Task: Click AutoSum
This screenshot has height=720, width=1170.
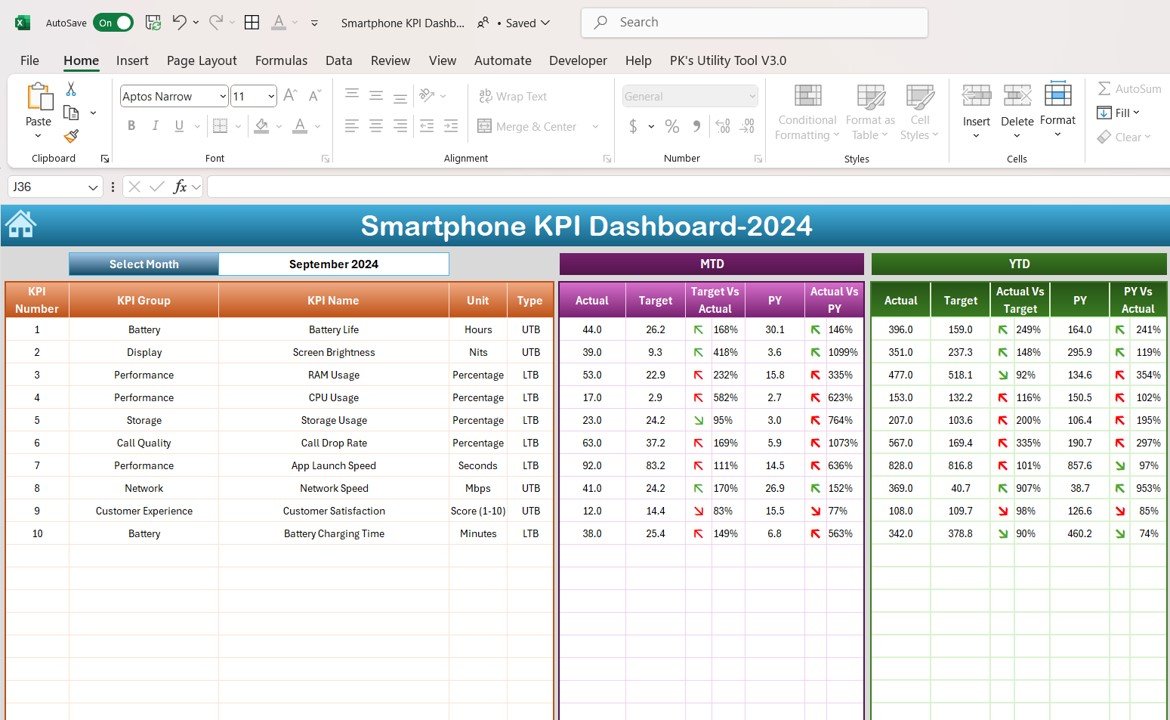Action: click(1129, 89)
